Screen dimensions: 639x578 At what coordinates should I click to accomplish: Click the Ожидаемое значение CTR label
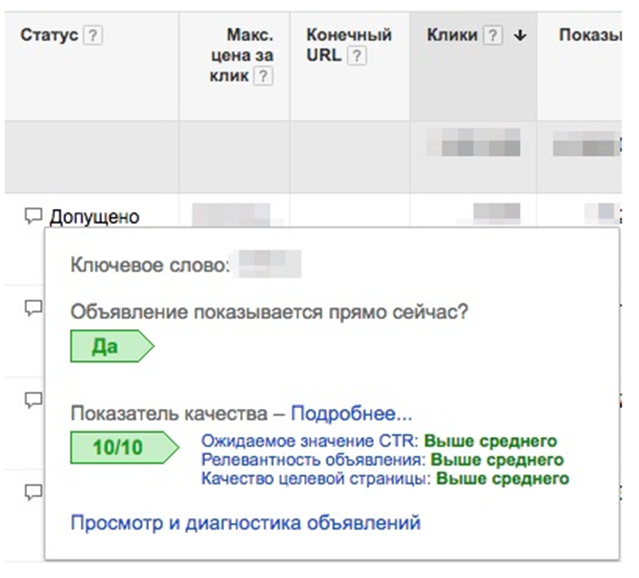click(x=310, y=440)
